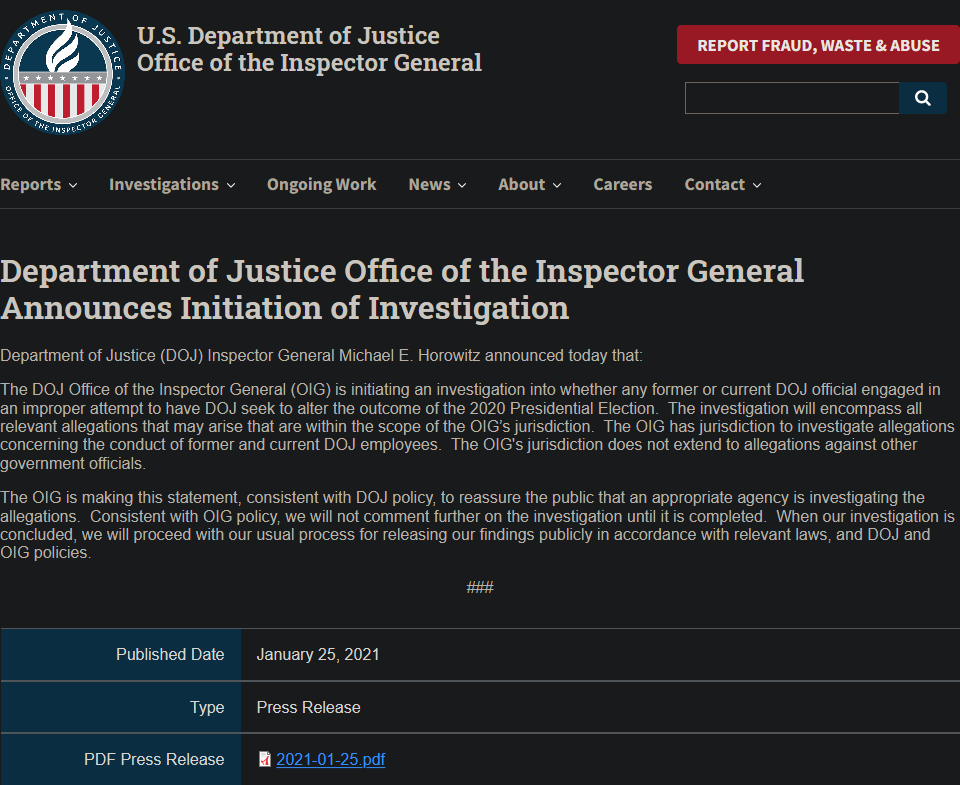Open the 2021-01-25.pdf press release link
This screenshot has width=960, height=785.
[331, 759]
